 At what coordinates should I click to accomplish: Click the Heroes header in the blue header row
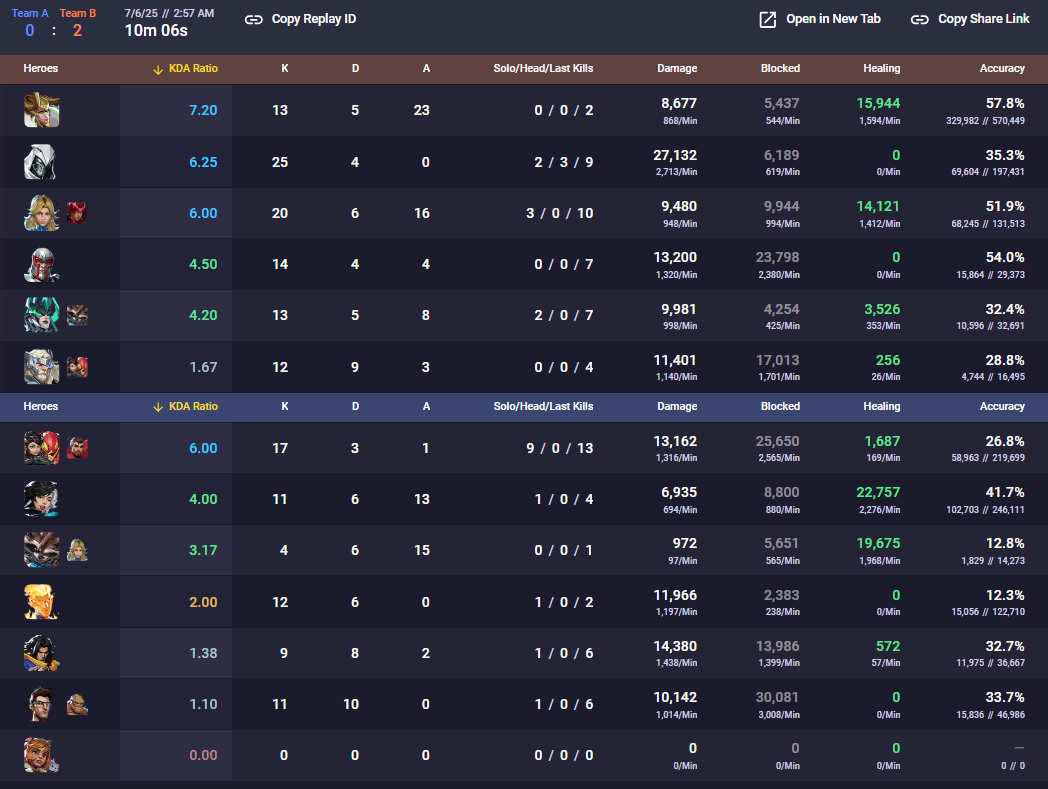pos(41,406)
